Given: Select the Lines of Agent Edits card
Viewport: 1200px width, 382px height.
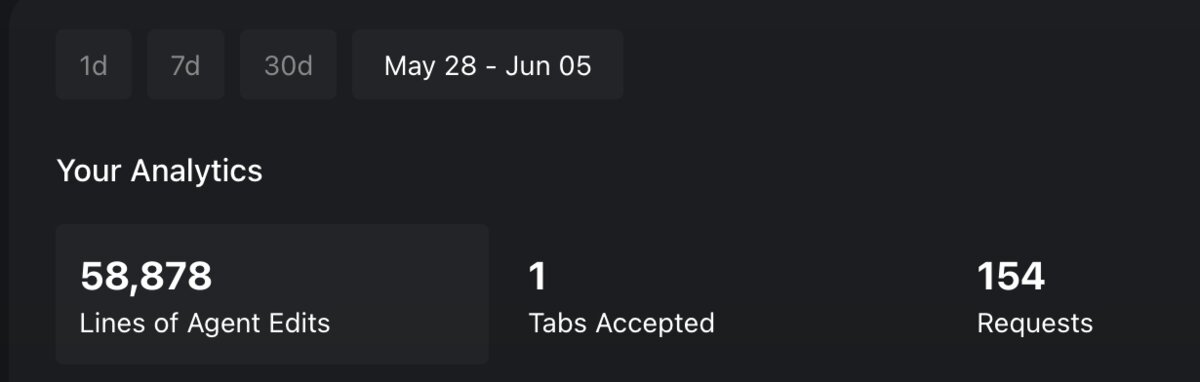Looking at the screenshot, I should [272, 294].
